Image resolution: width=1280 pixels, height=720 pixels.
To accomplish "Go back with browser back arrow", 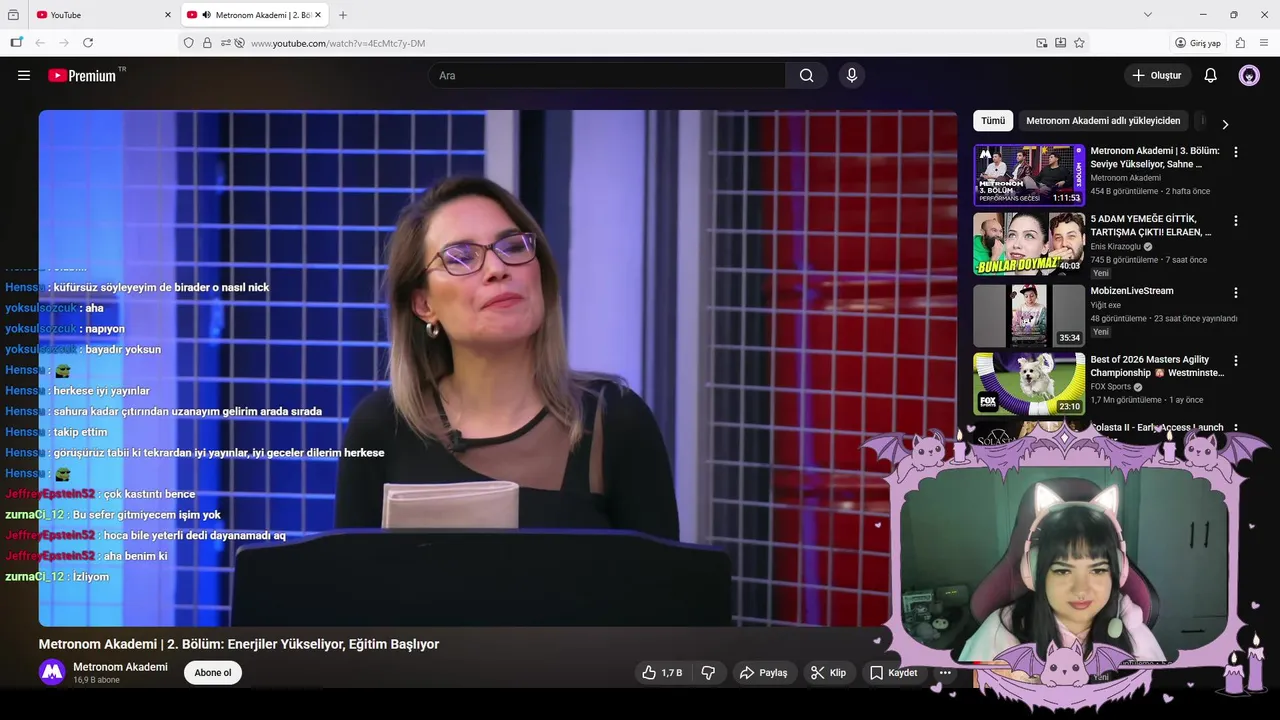I will click(40, 43).
